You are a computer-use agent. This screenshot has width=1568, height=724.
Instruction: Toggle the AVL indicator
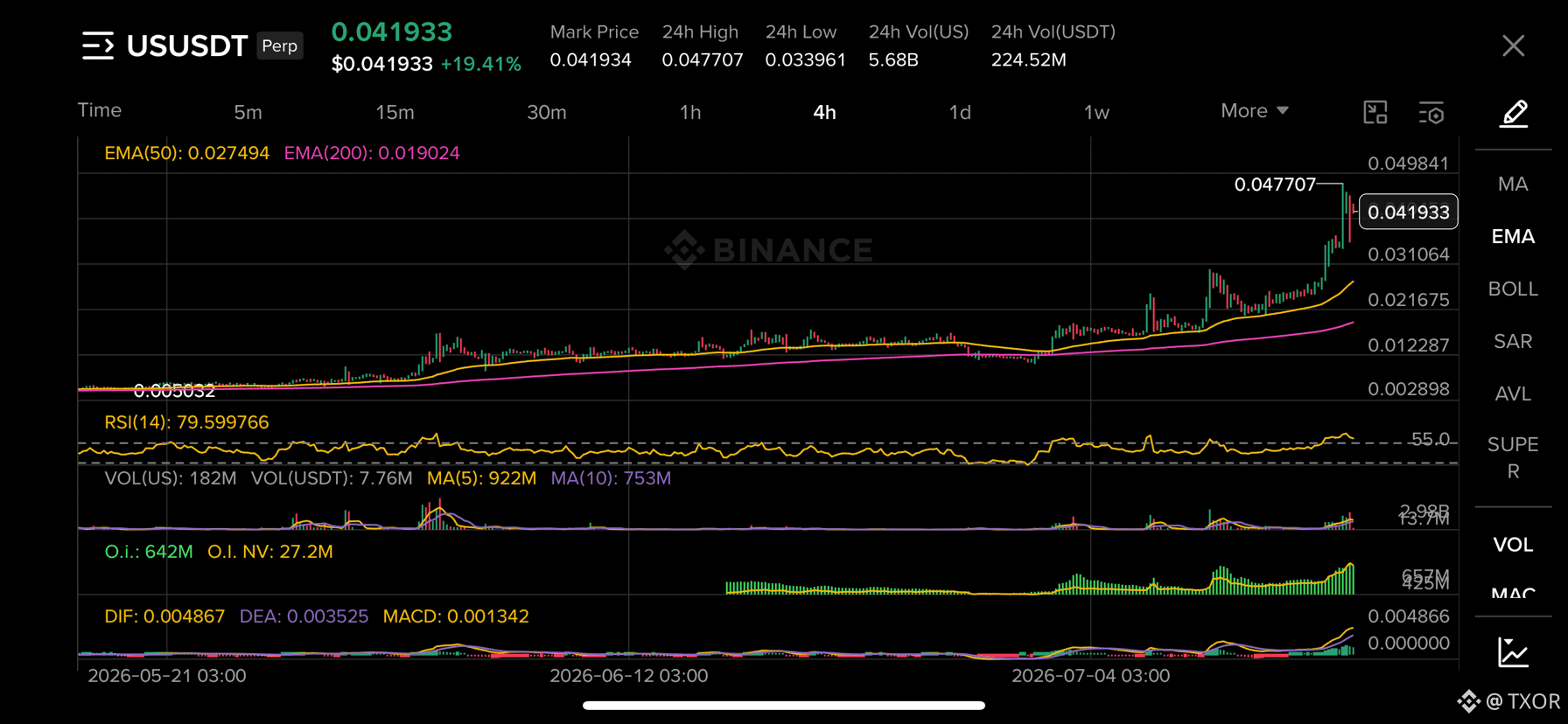pyautogui.click(x=1513, y=394)
